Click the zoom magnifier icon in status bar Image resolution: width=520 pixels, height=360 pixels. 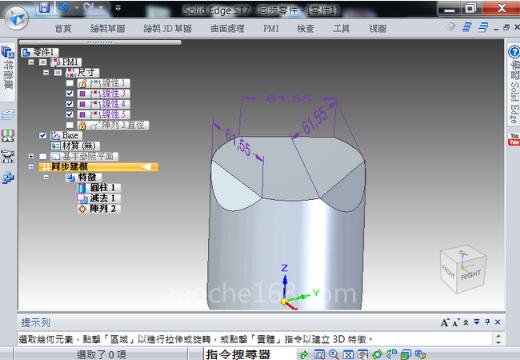pos(333,354)
